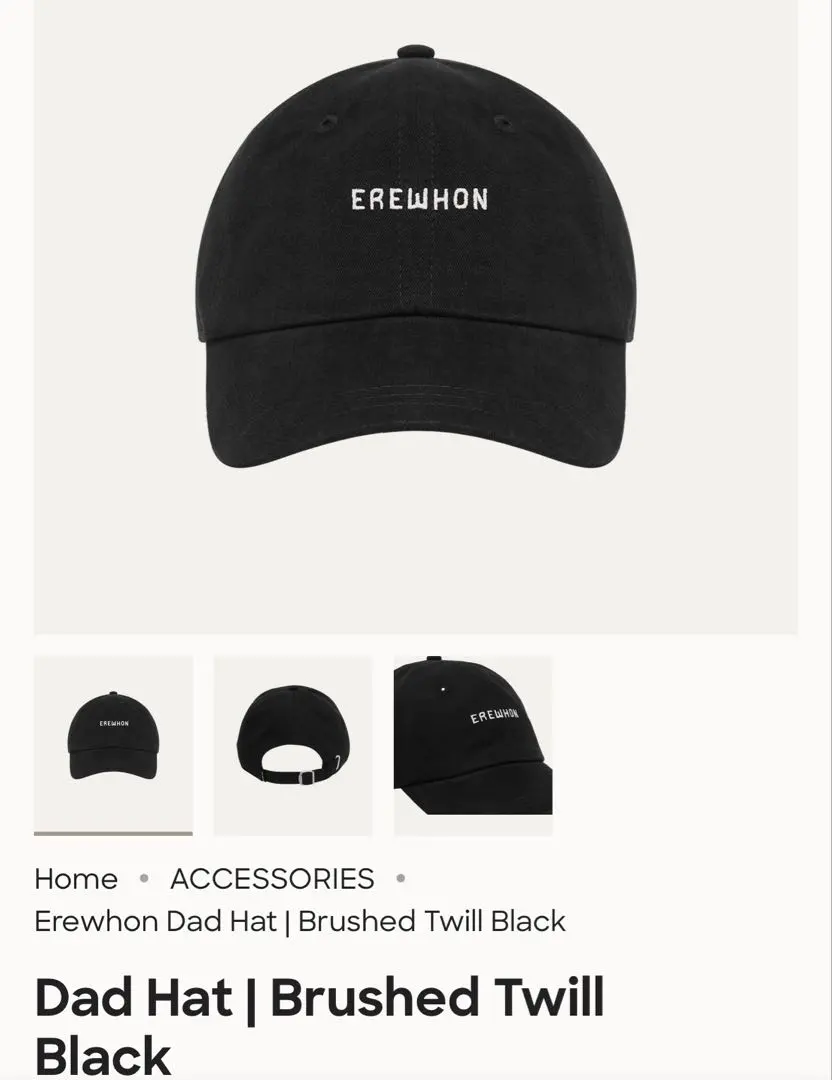This screenshot has height=1080, width=832.
Task: Click the separator dot after Home
Action: [144, 879]
